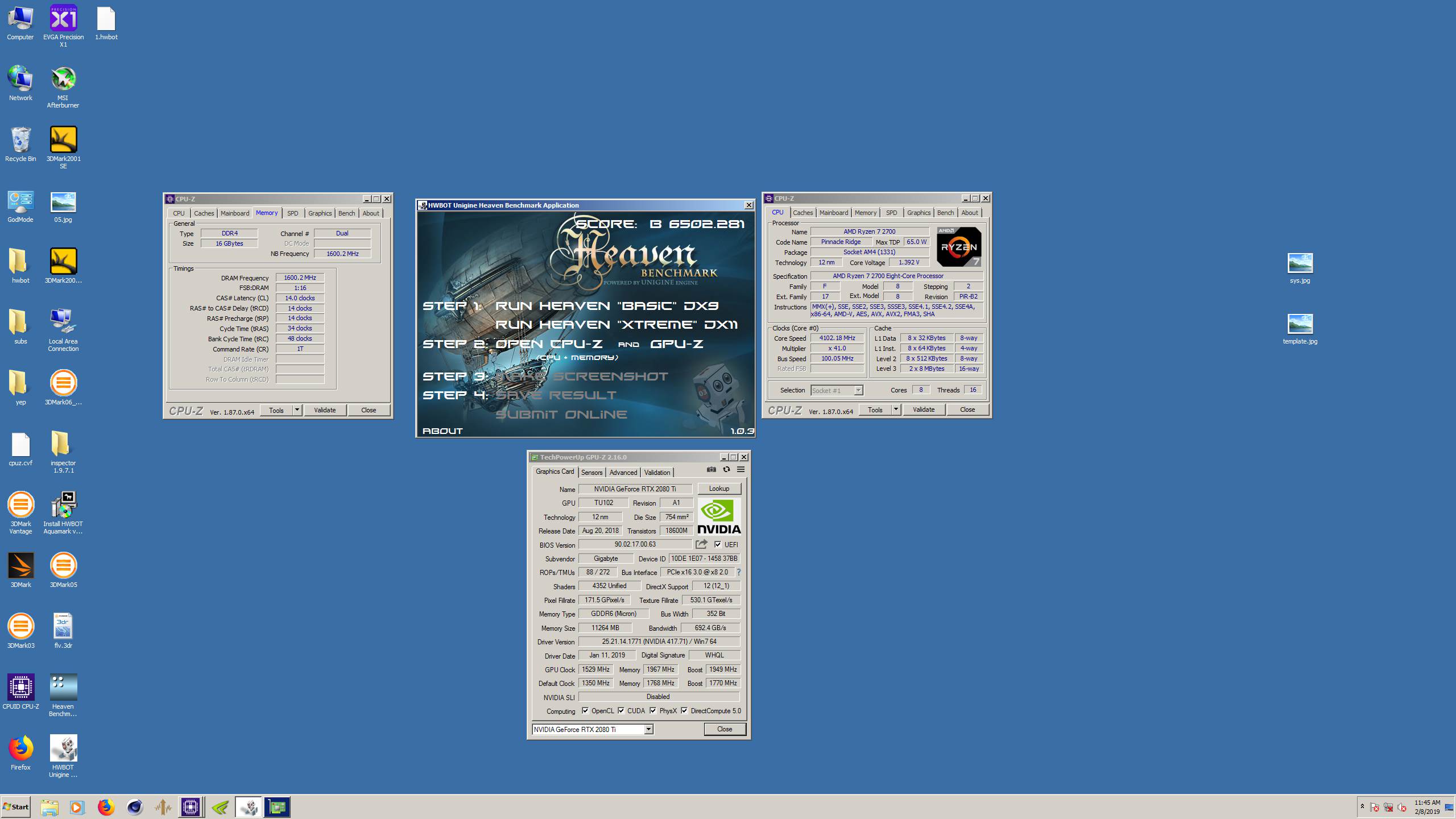Screen dimensions: 1456x819
Task: Toggle the UEFI checkbox in GPU-Z
Action: tap(718, 544)
